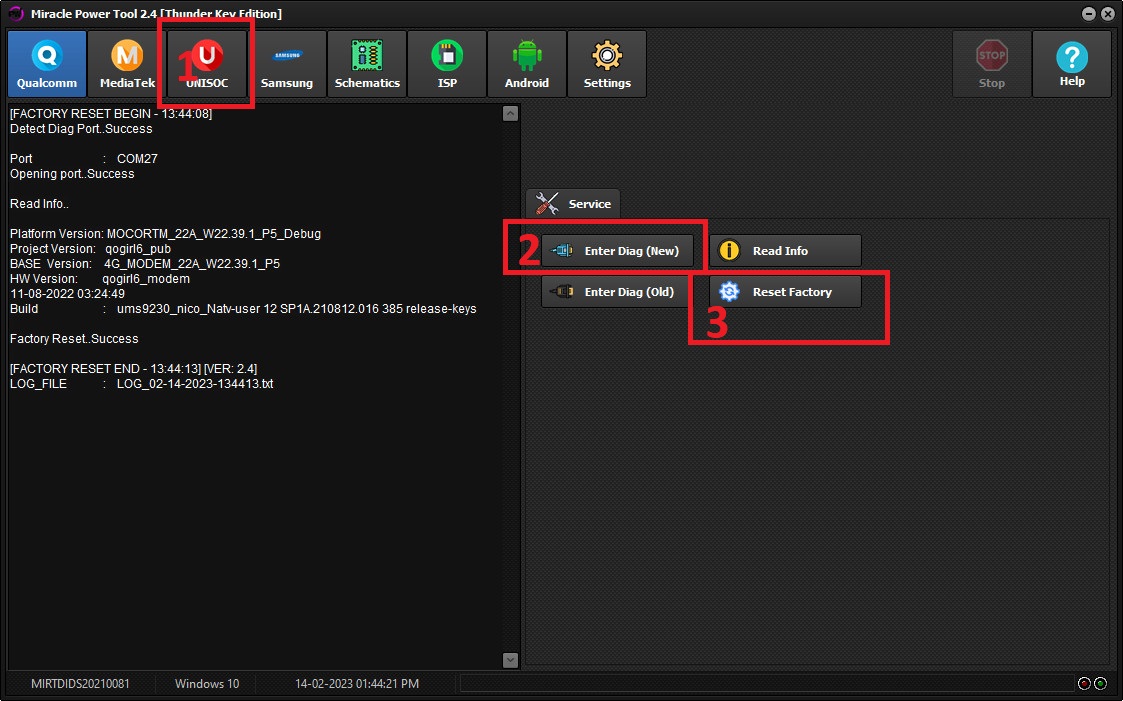Click the 'Platform Version' log line

point(165,233)
